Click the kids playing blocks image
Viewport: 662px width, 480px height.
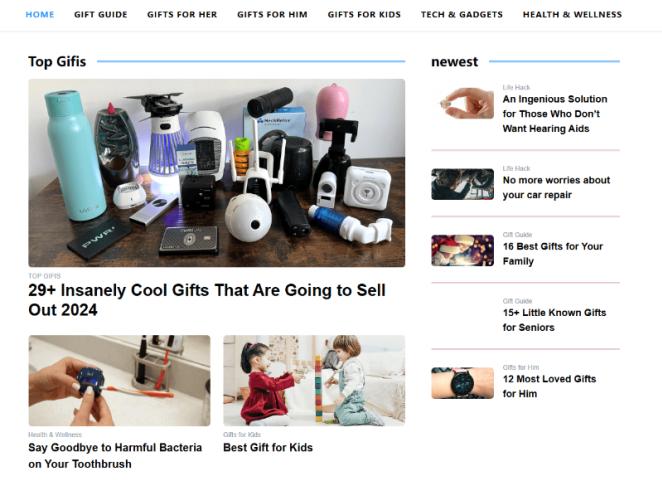click(314, 380)
